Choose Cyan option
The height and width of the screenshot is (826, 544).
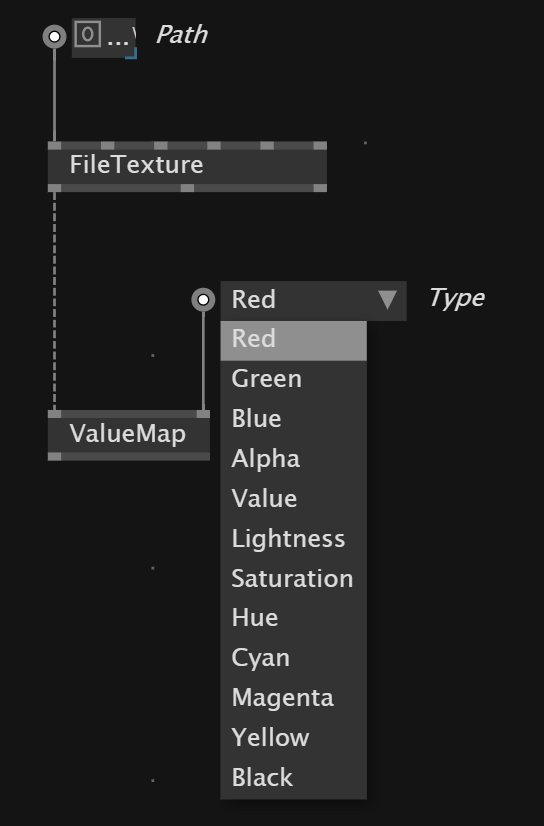(293, 658)
